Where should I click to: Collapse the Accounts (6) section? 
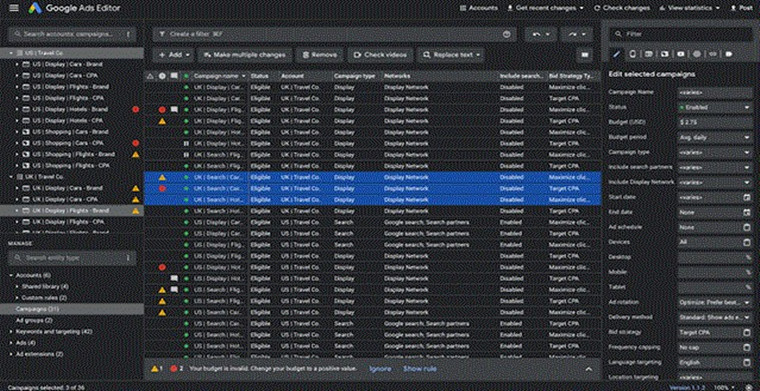pos(11,275)
